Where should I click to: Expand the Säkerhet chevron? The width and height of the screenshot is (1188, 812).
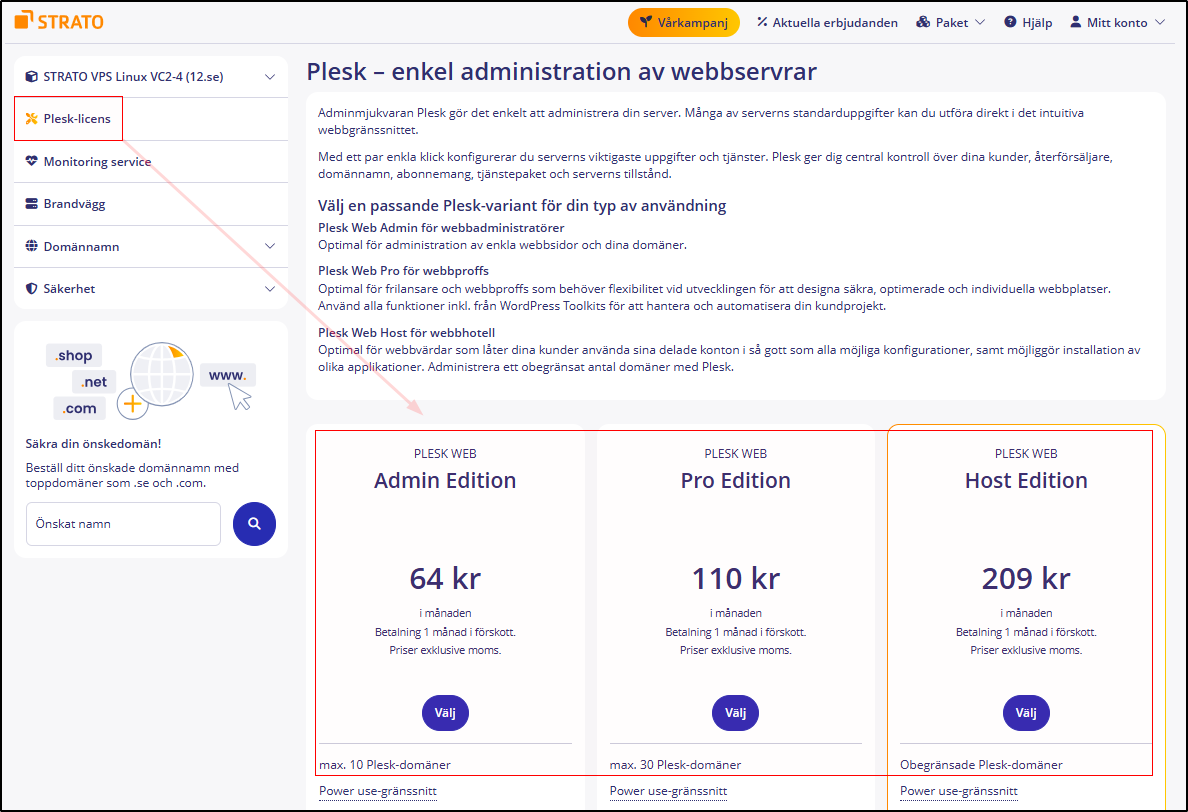(x=270, y=289)
